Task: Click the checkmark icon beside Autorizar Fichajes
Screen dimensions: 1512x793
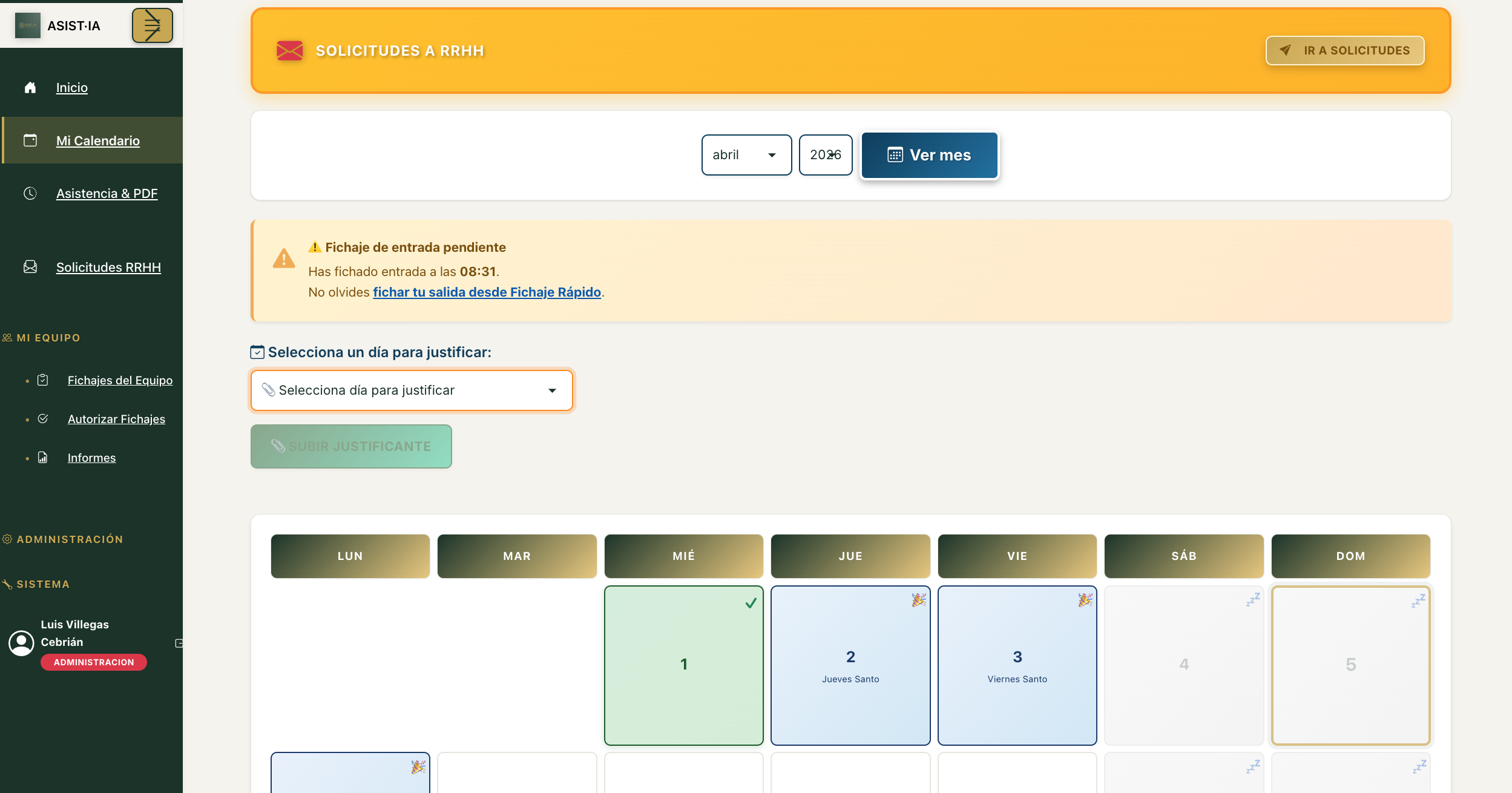Action: [43, 419]
